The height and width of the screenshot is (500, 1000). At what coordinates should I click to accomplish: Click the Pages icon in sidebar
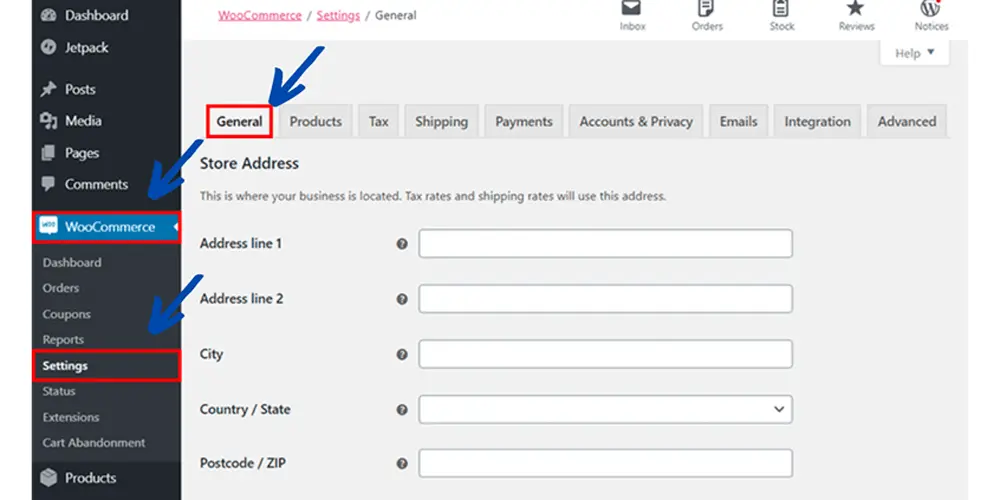(x=48, y=153)
